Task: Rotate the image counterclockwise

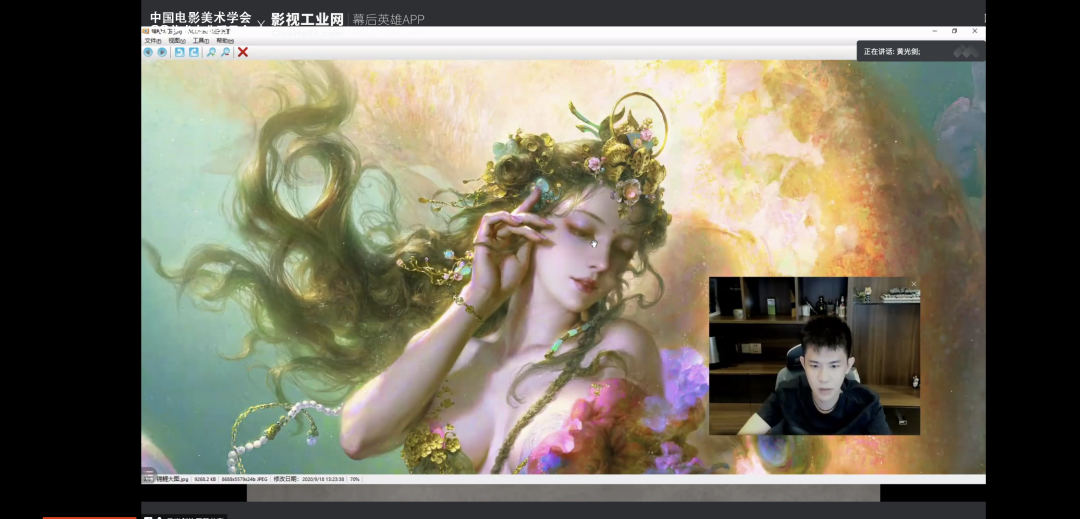Action: [179, 52]
